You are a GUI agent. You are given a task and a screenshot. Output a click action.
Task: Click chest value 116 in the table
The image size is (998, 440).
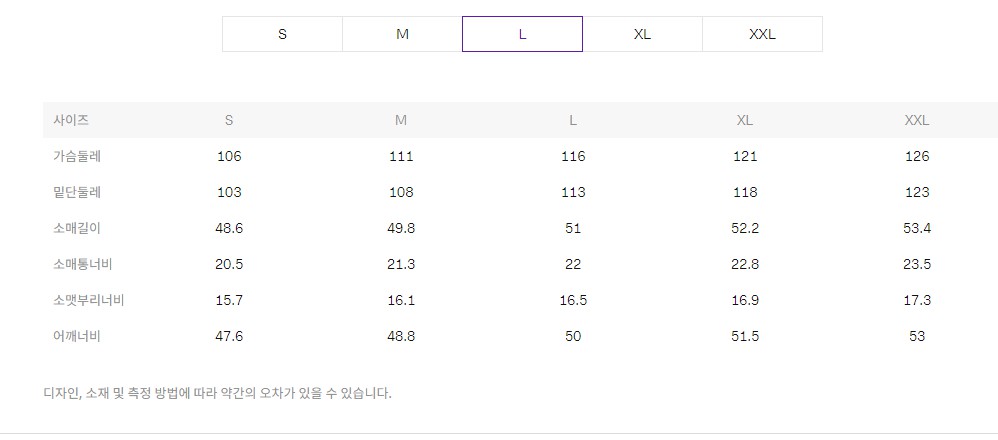[573, 156]
